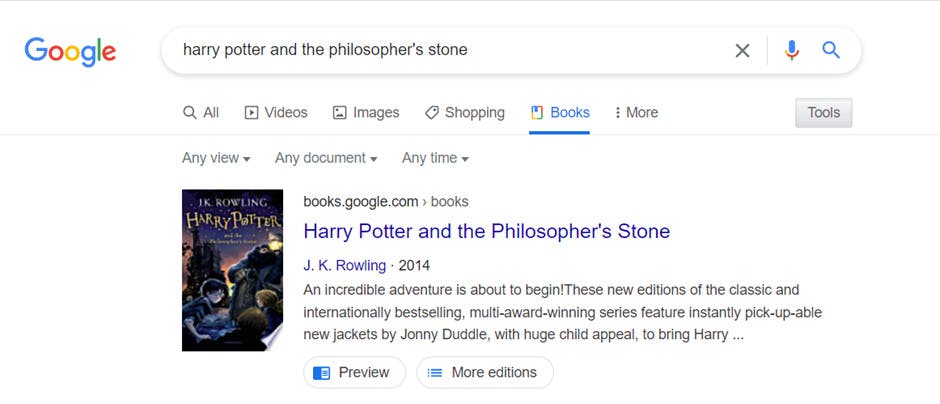Open the Shopping results tab
The width and height of the screenshot is (940, 404).
tap(464, 113)
